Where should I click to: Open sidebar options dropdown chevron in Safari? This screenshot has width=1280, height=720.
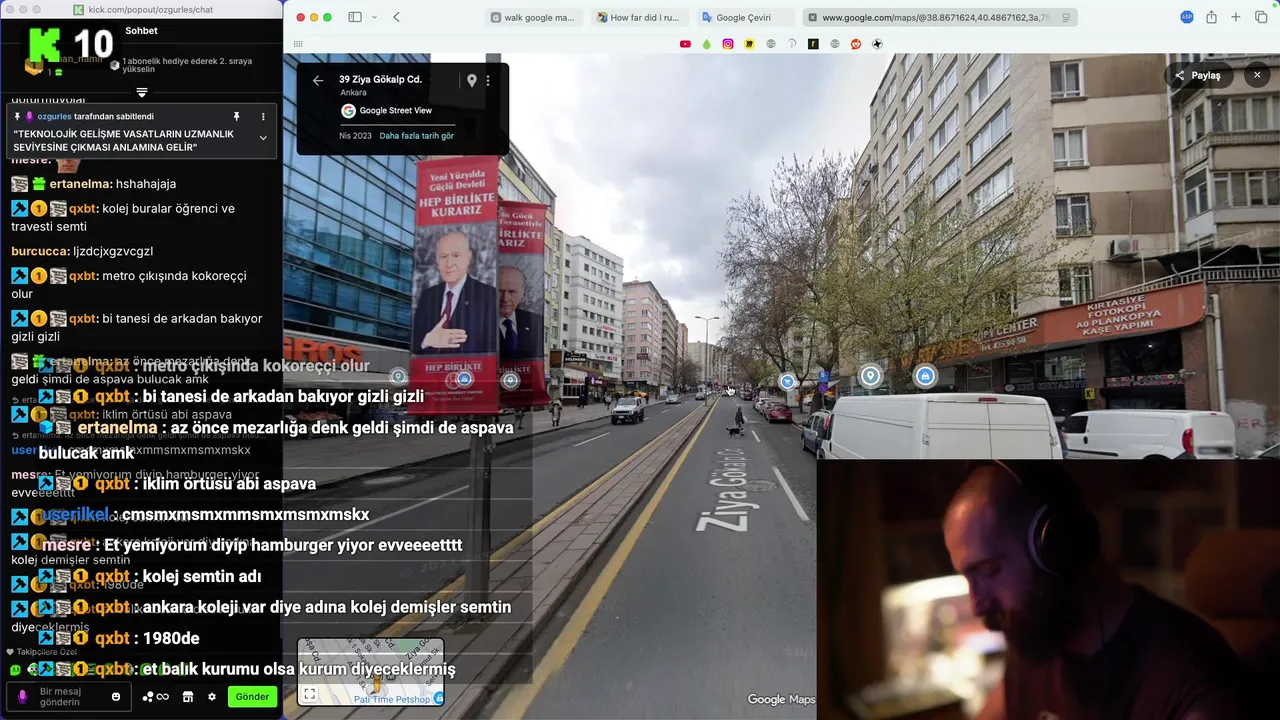[374, 17]
